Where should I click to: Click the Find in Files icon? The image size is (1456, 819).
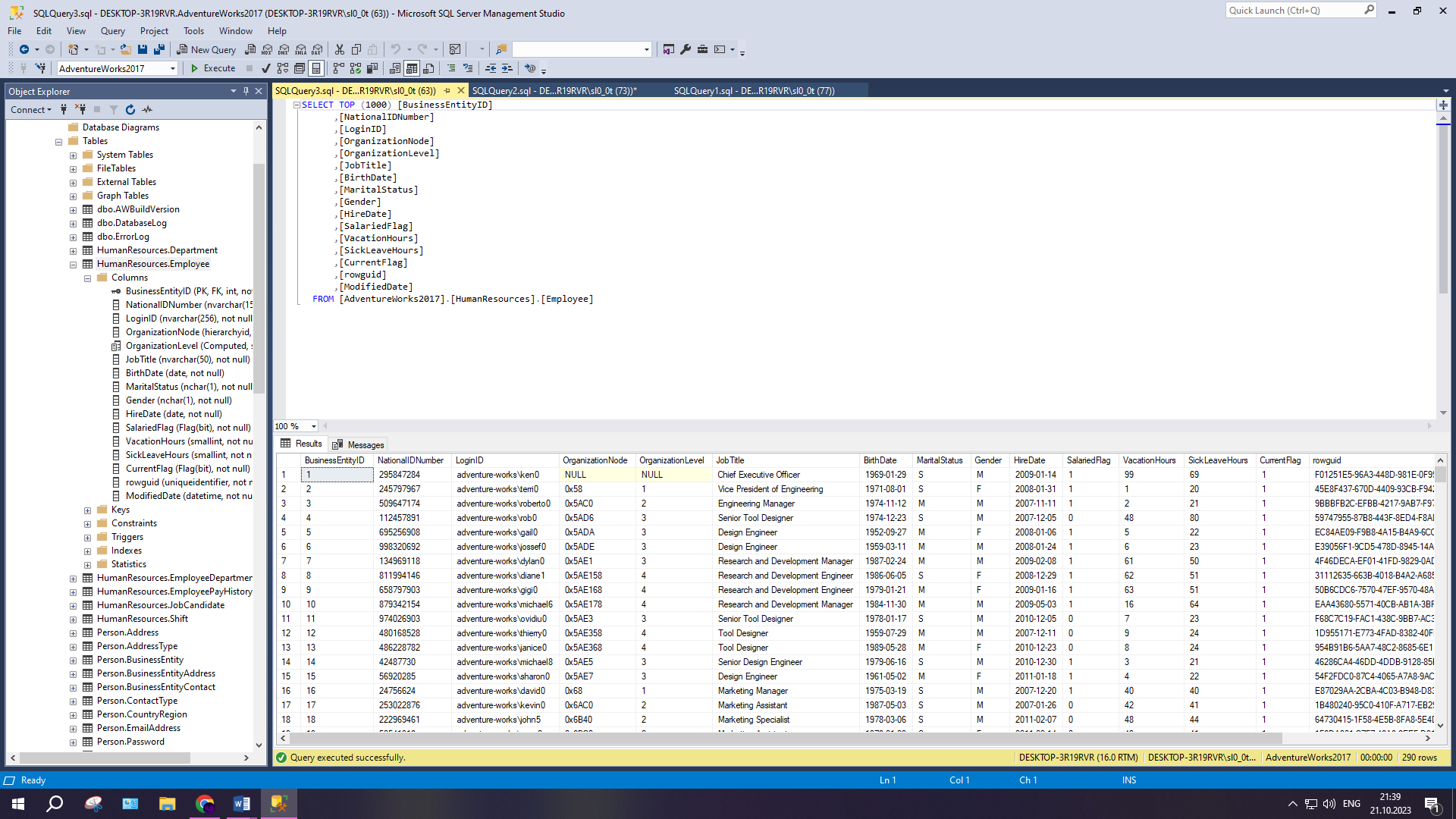[500, 49]
